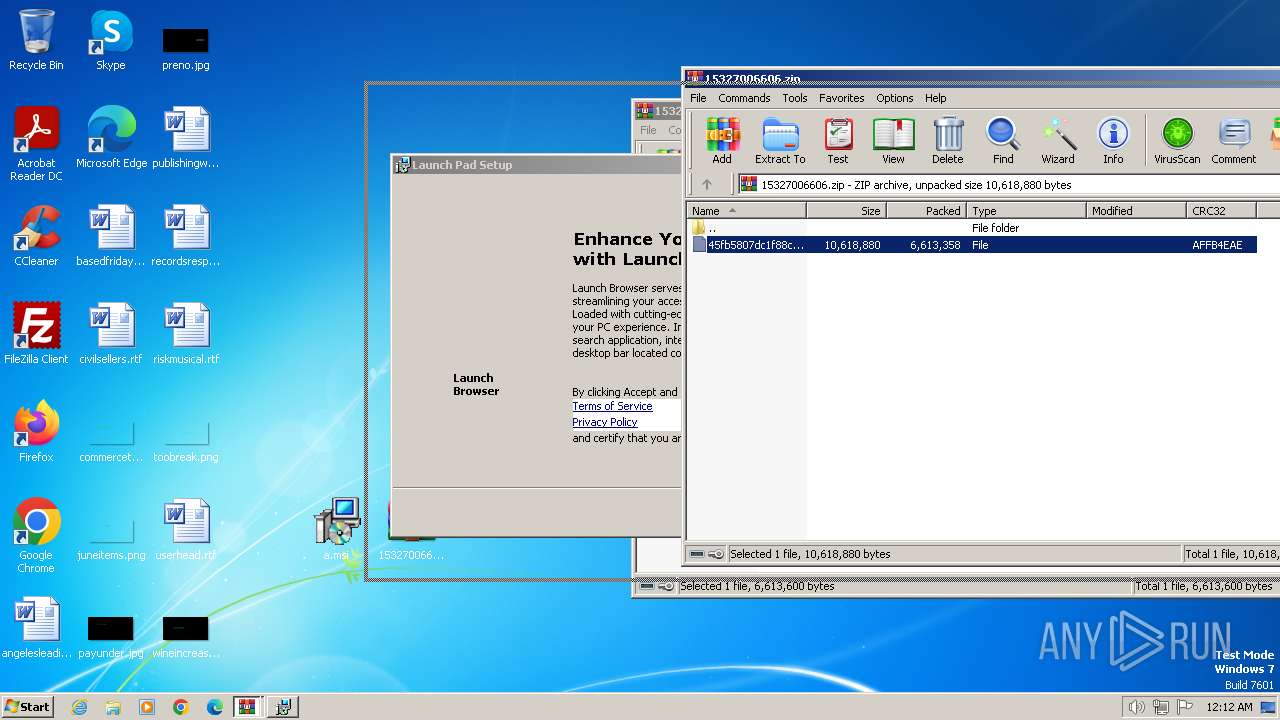Screen dimensions: 1280x720
Task: Click the File menu of back WinRAR window
Action: [648, 130]
